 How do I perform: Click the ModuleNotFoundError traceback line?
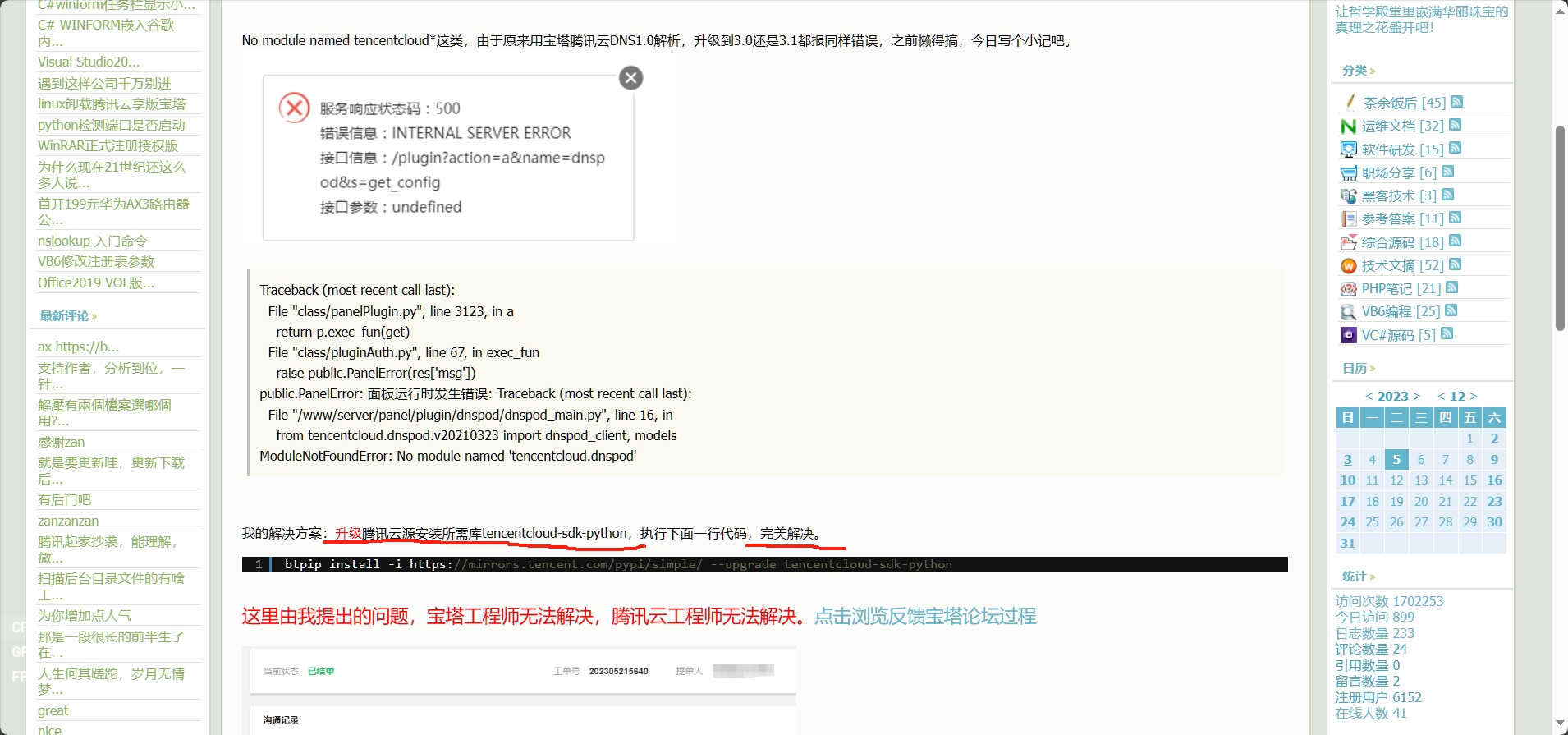pos(448,456)
